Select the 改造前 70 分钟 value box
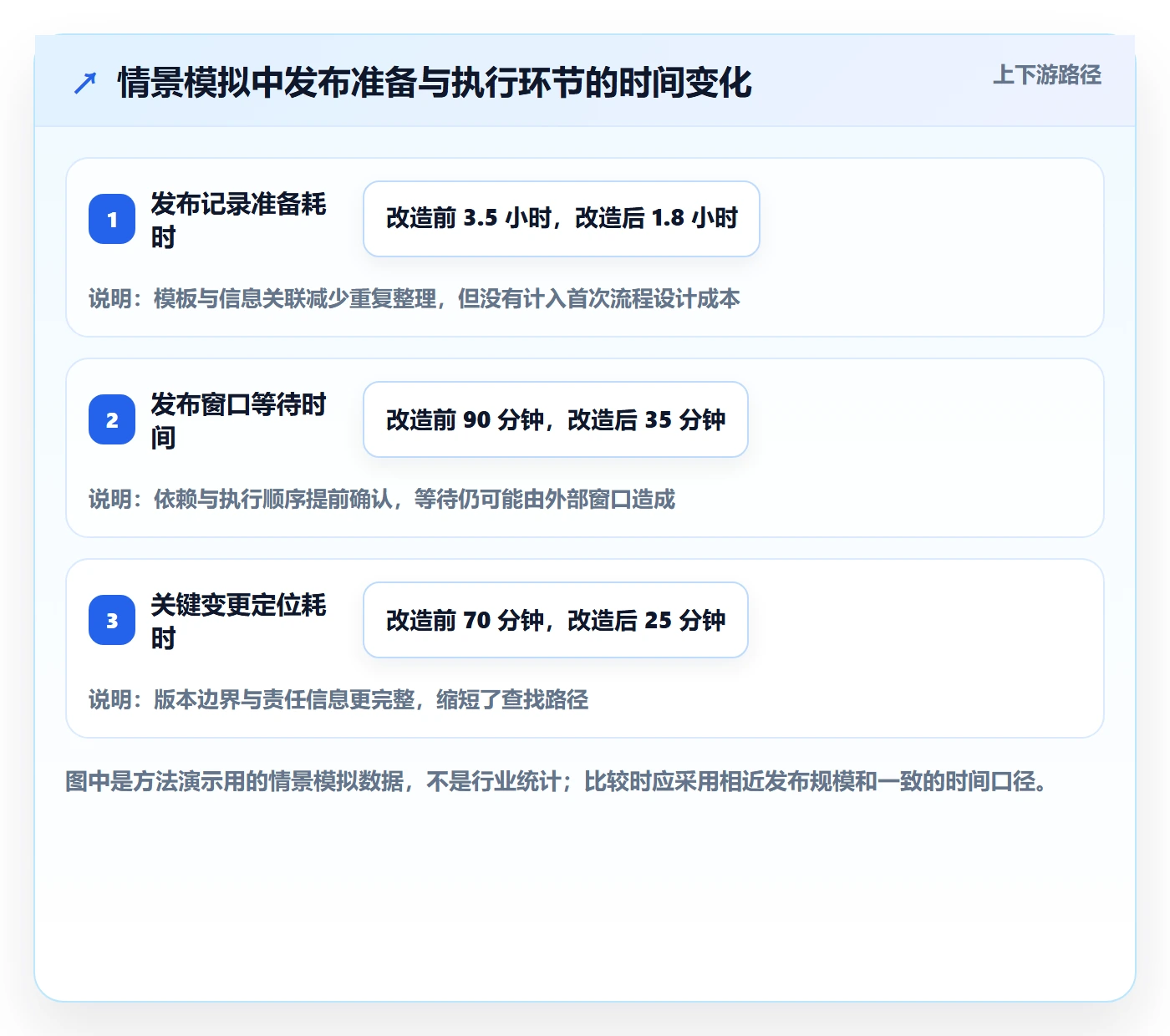The height and width of the screenshot is (1036, 1170). point(556,620)
